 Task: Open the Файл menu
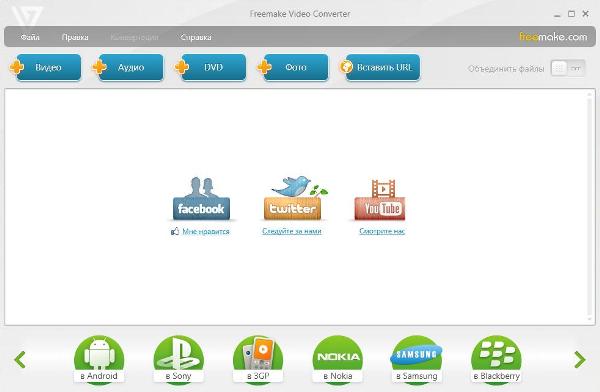click(30, 37)
